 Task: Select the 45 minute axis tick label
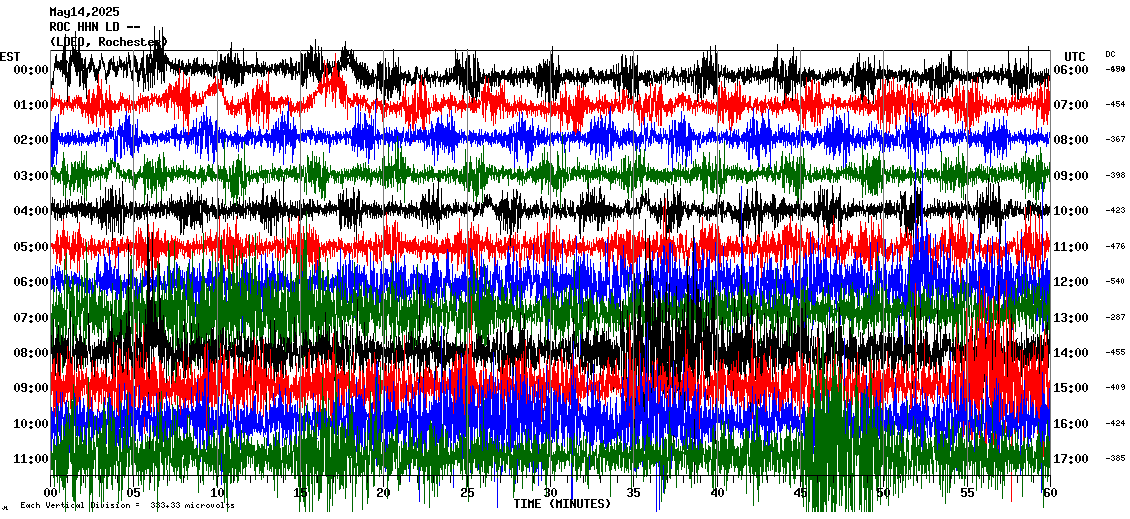[x=800, y=493]
